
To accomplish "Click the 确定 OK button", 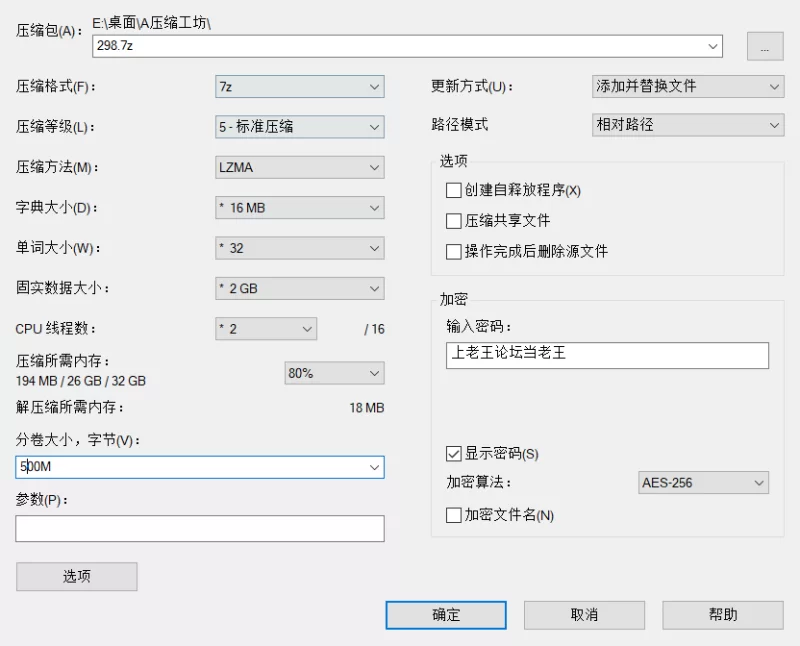I will 446,615.
